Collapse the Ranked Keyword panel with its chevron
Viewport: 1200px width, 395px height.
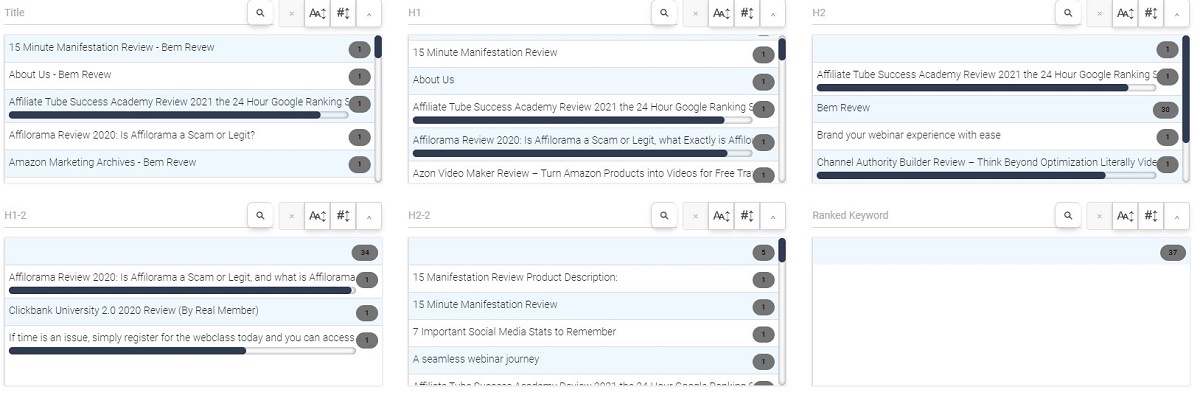1177,215
